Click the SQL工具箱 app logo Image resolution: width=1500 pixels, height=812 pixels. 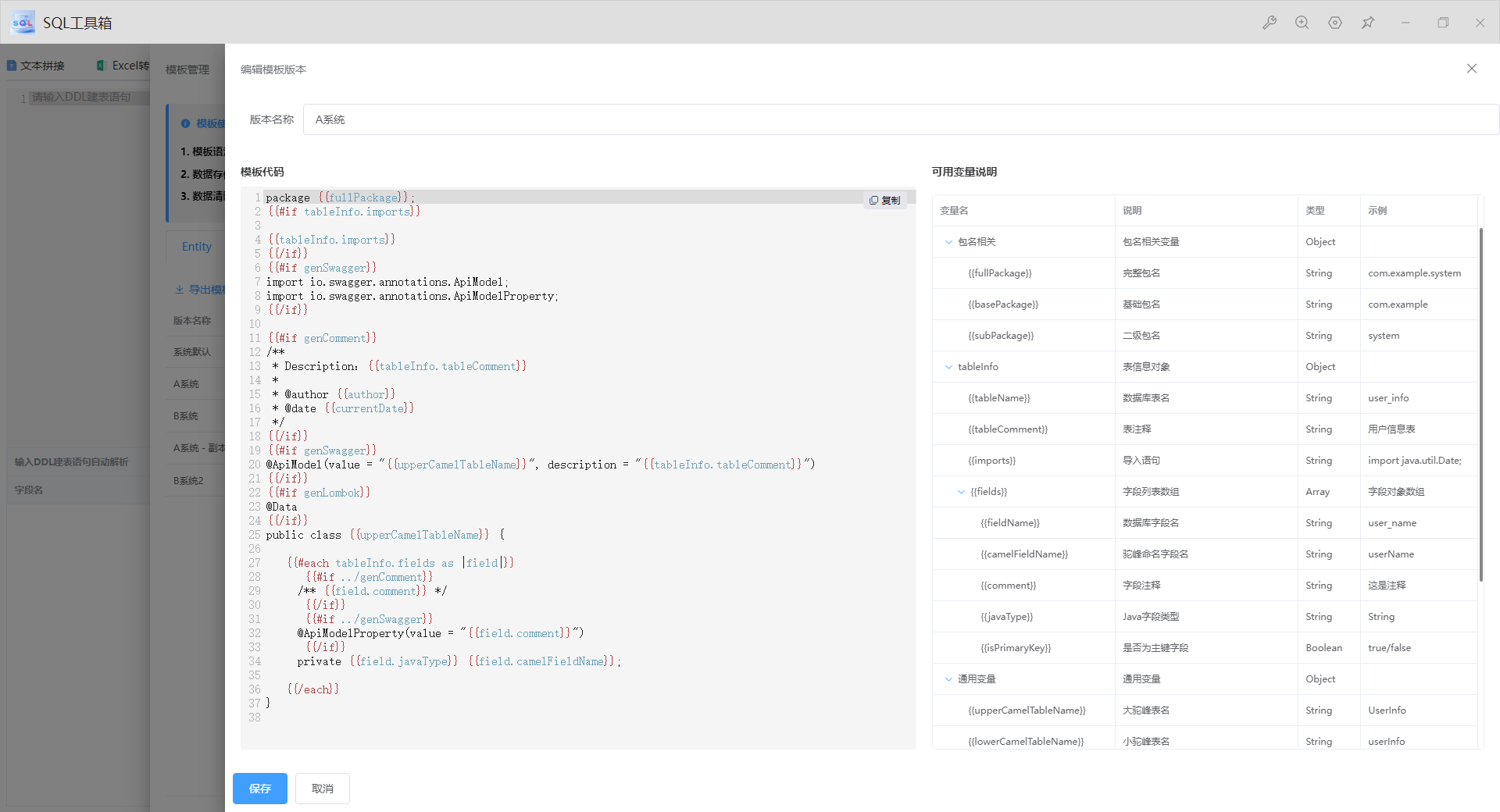(x=23, y=23)
